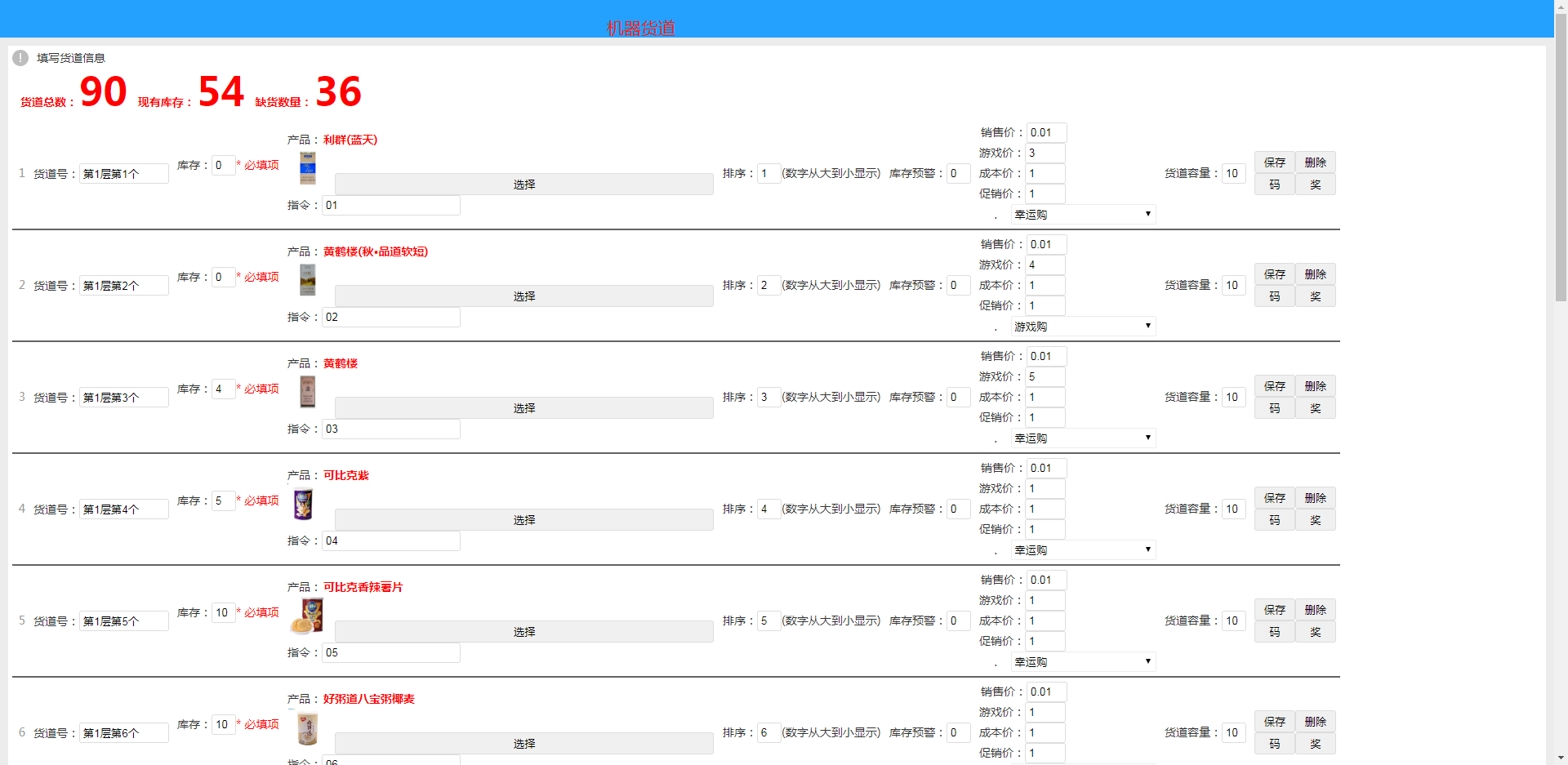The width and height of the screenshot is (1568, 765).
Task: Click the 利群(蓝天) product thumbnail image
Action: [308, 168]
